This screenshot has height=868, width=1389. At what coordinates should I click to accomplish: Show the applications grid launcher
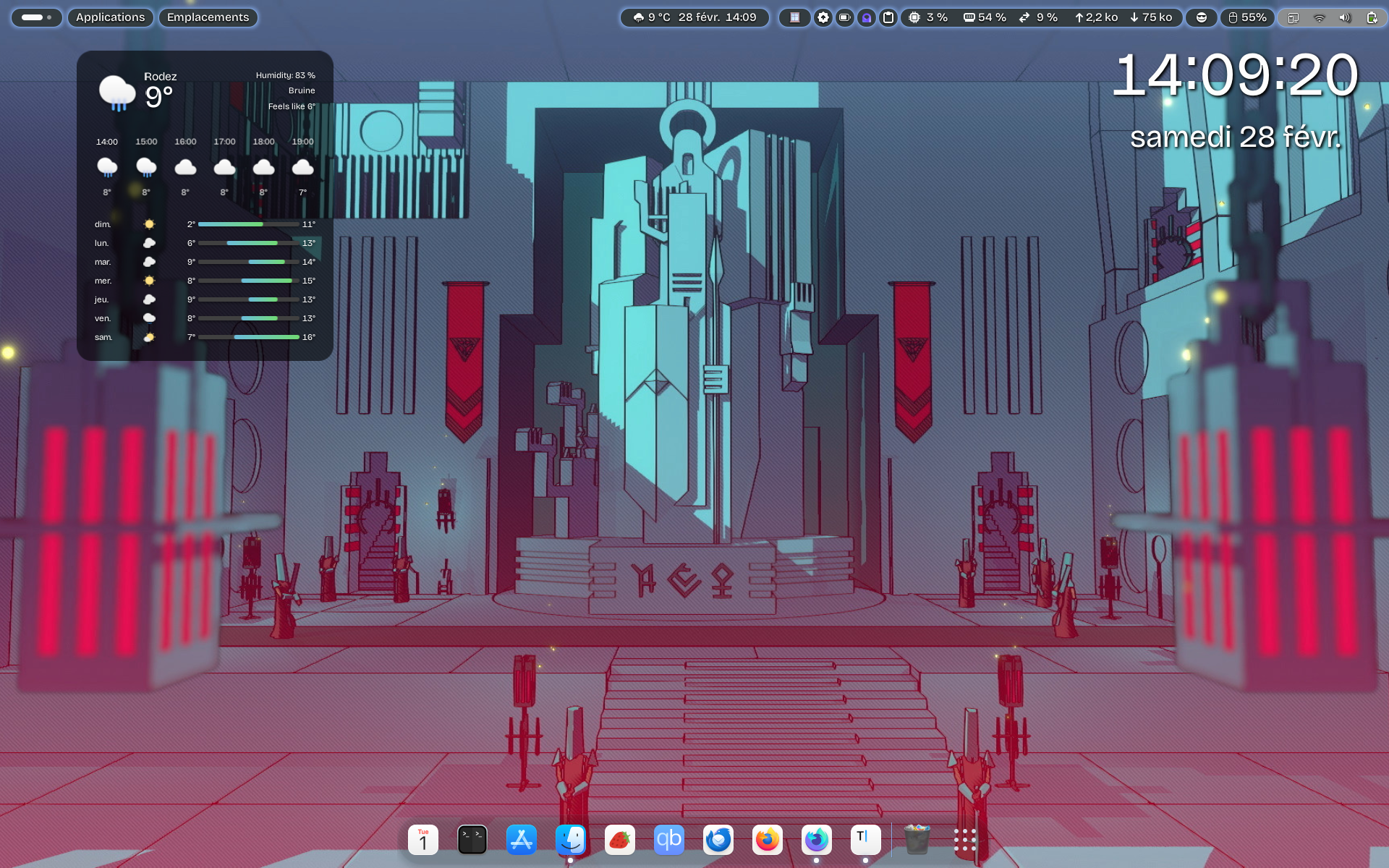(x=964, y=840)
